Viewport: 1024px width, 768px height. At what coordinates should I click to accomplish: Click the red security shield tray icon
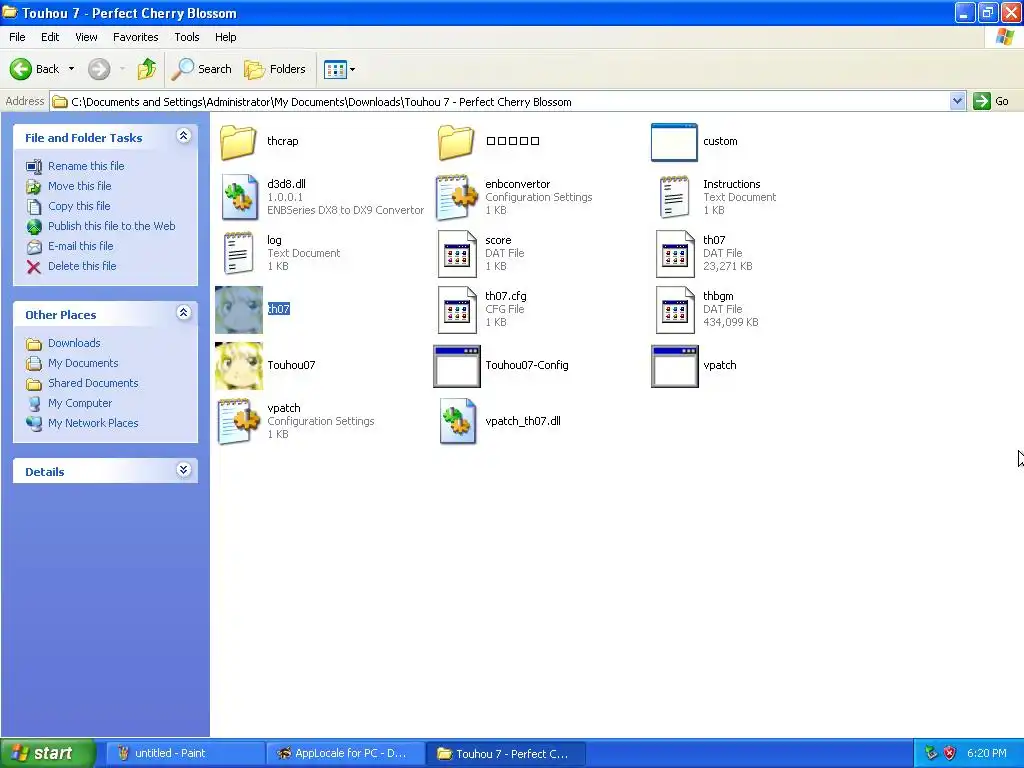point(950,754)
